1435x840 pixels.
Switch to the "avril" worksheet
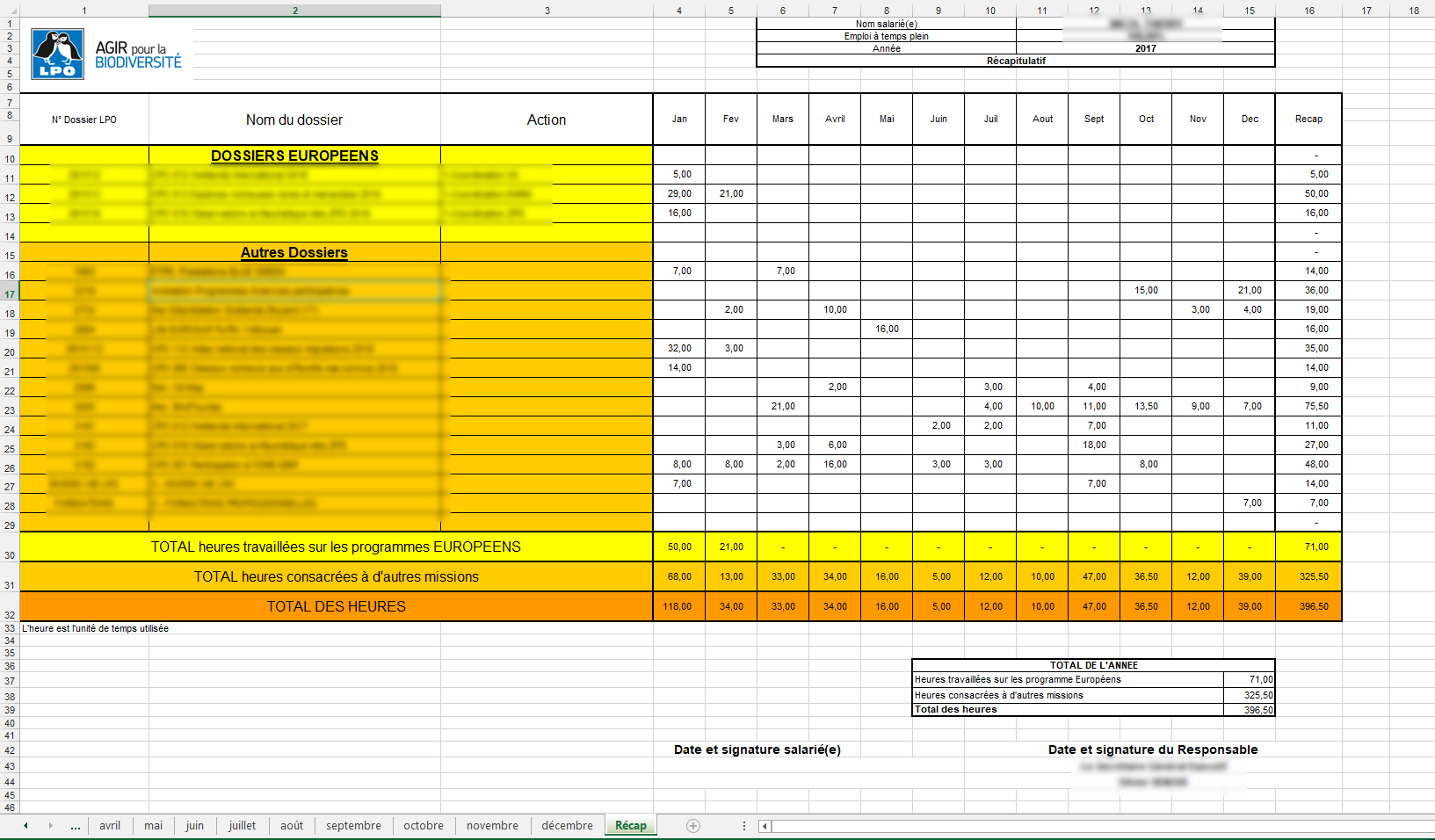tap(109, 826)
